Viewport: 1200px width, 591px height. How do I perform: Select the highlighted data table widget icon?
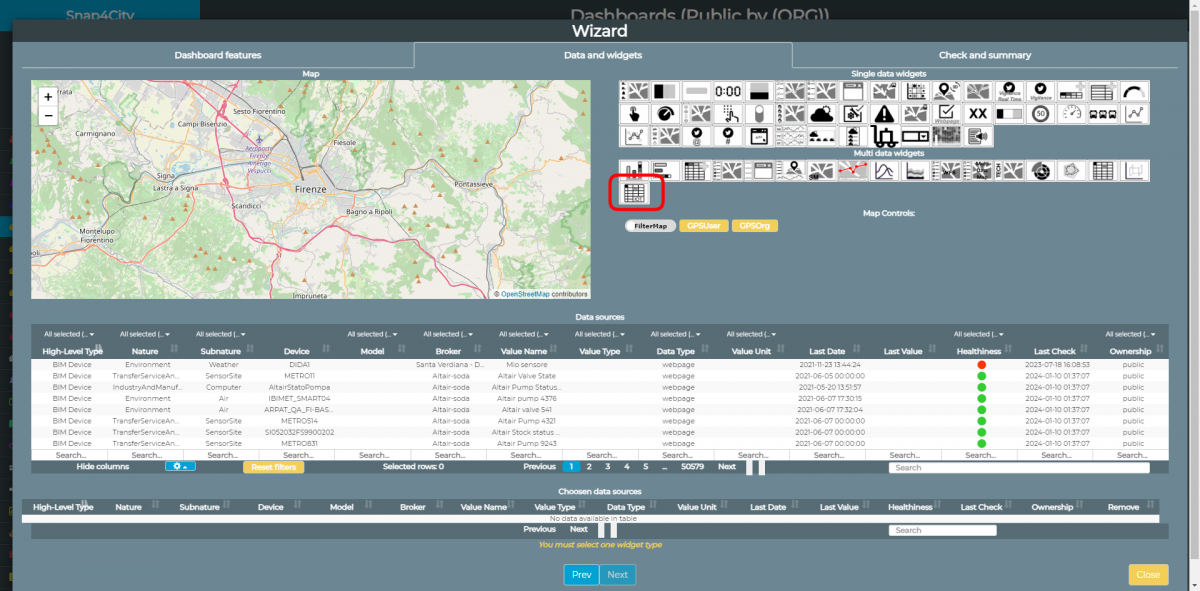pos(635,192)
